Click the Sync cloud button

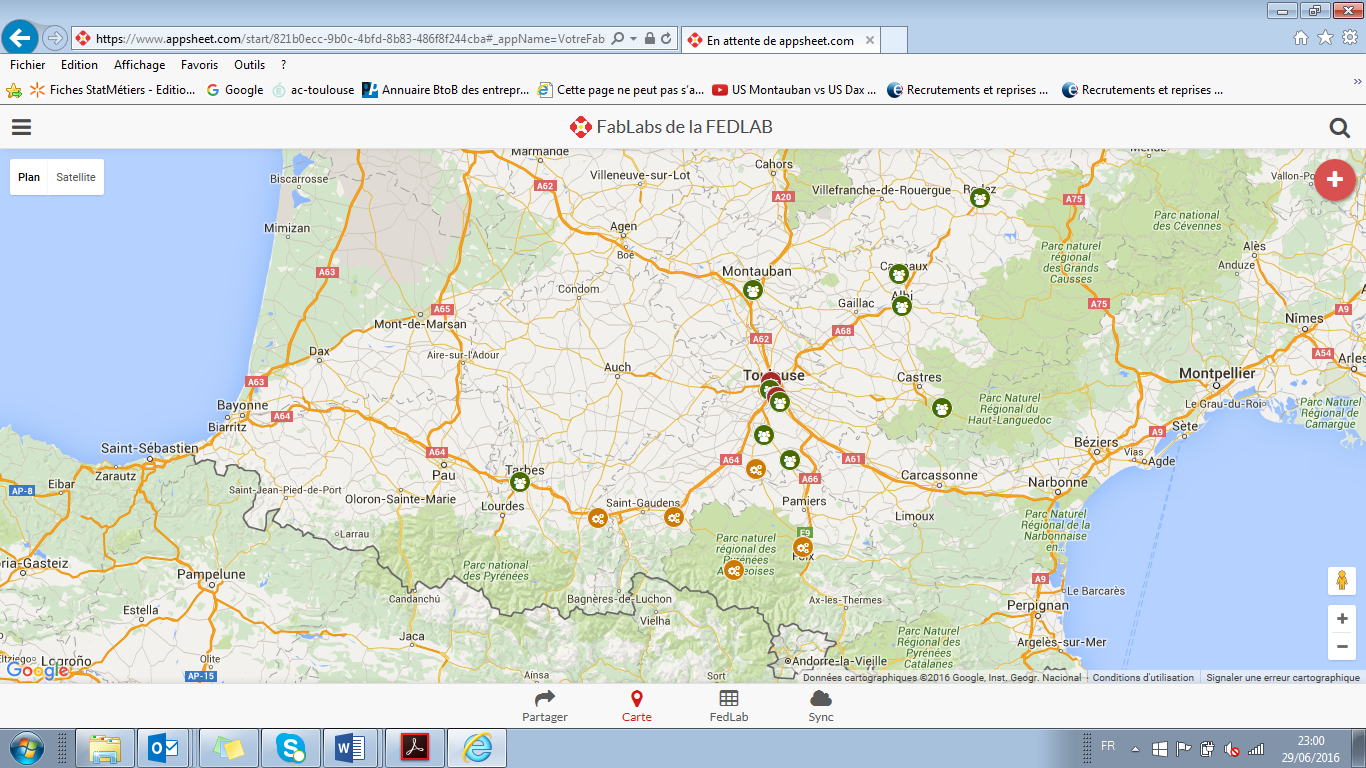click(821, 706)
